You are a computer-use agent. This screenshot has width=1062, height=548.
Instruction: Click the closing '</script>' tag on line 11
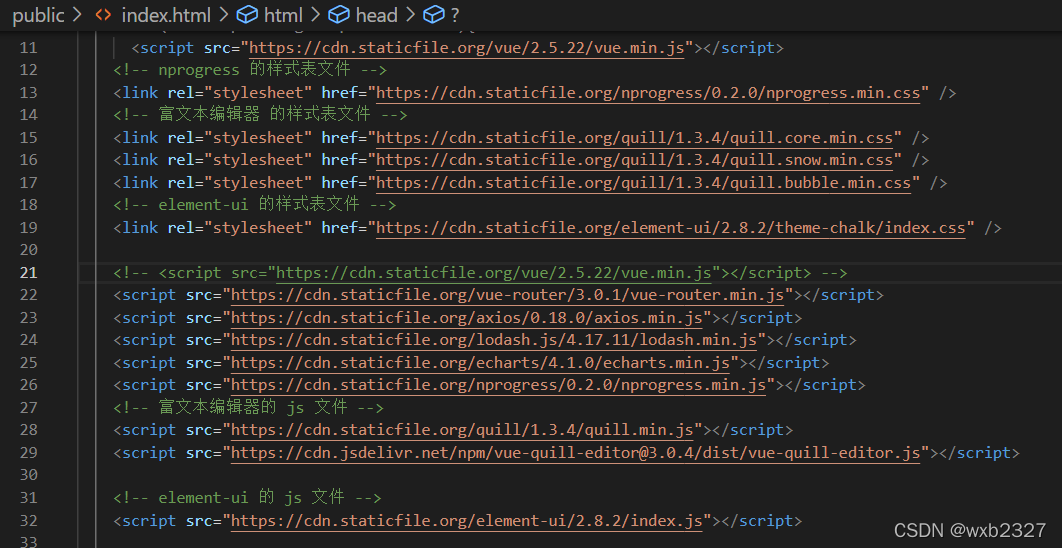(x=739, y=47)
